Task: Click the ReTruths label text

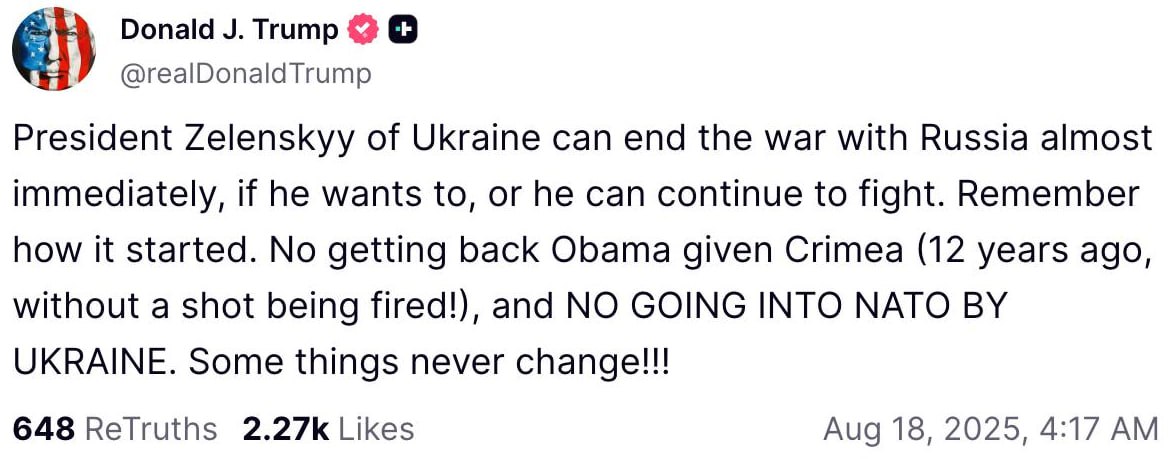Action: (x=151, y=429)
